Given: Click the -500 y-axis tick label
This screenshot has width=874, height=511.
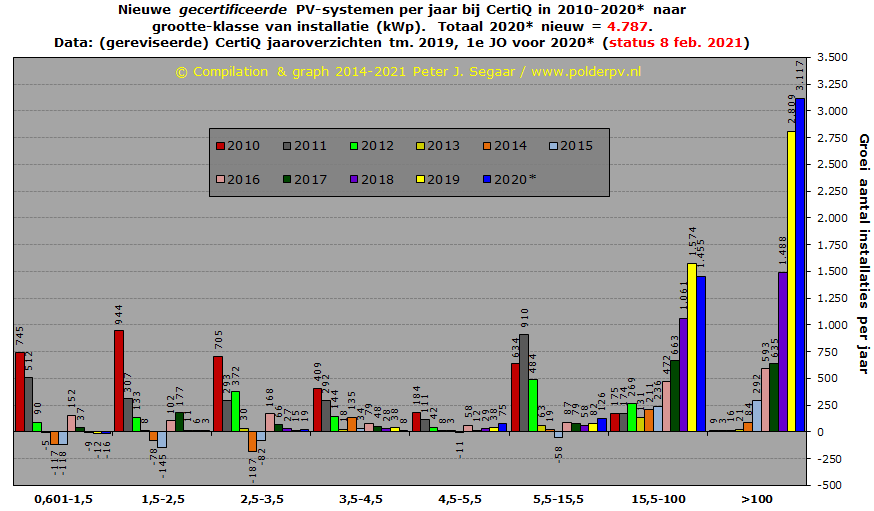Looking at the screenshot, I should [x=829, y=485].
